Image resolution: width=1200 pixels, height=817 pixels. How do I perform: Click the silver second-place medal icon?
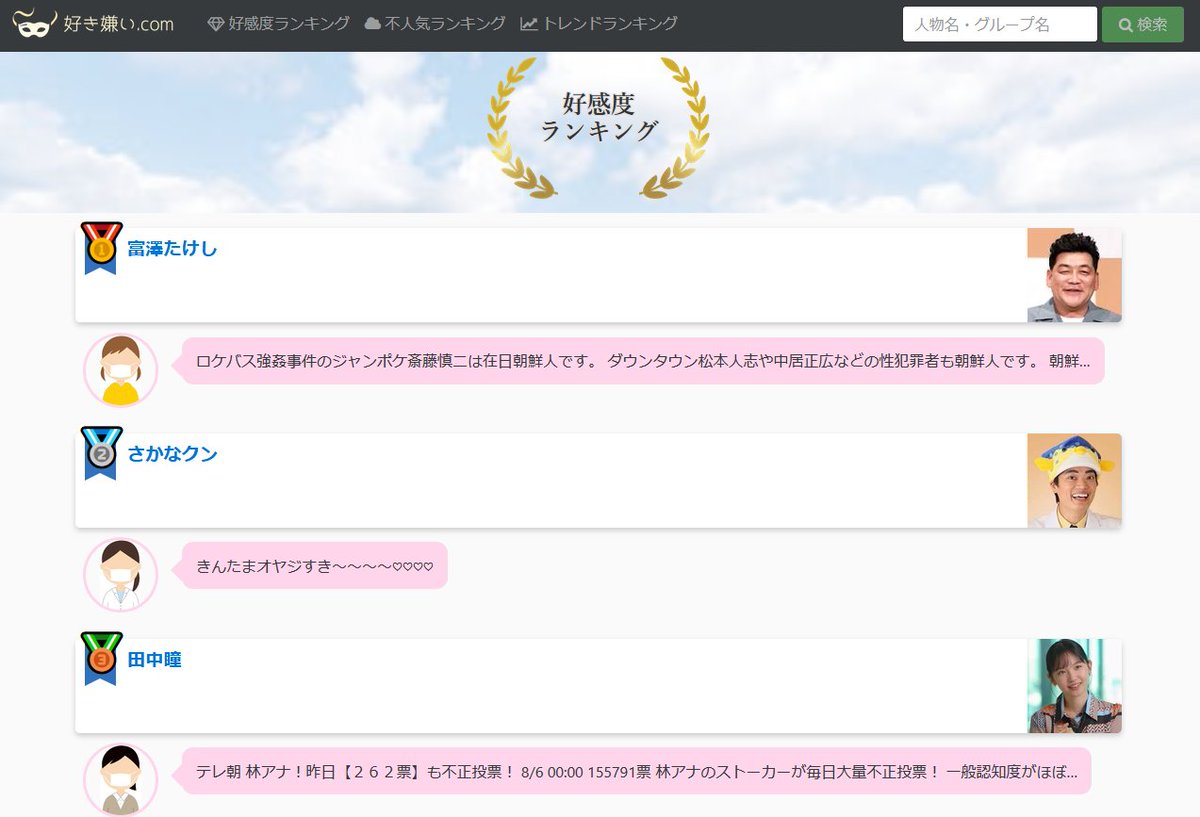[101, 453]
